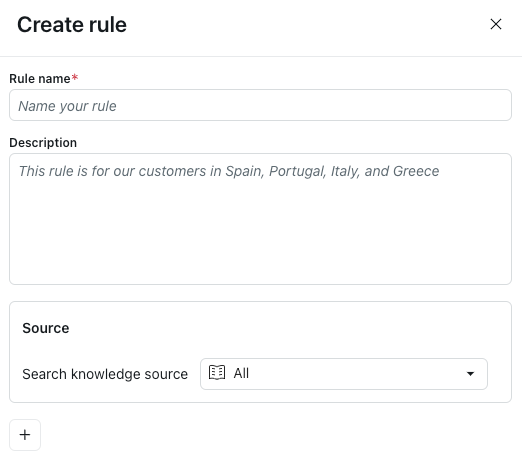This screenshot has height=465, width=522.
Task: Click the Spain, Portugal, Italy placeholder text
Action: click(x=229, y=171)
